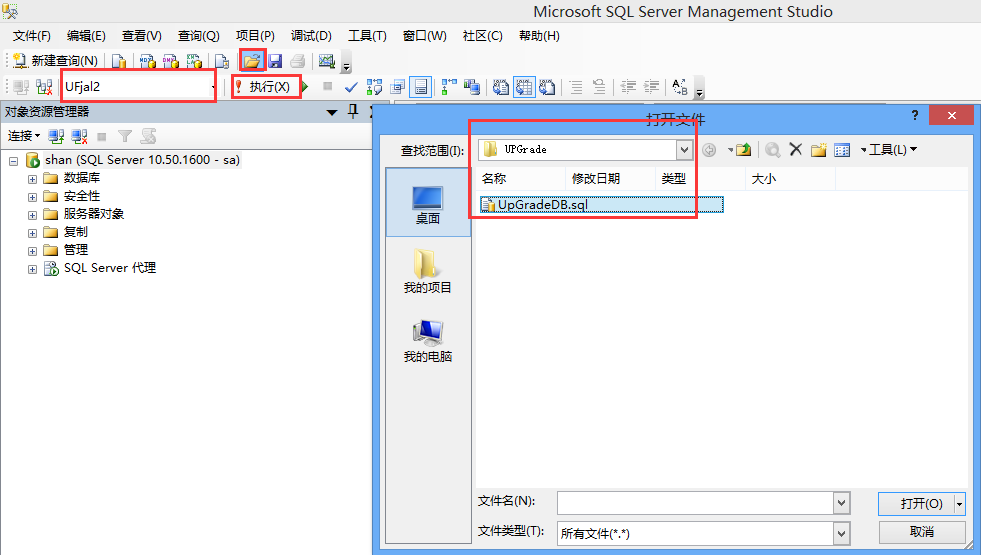This screenshot has width=981, height=555.
Task: Open the UFjal2 database dropdown
Action: tap(213, 86)
